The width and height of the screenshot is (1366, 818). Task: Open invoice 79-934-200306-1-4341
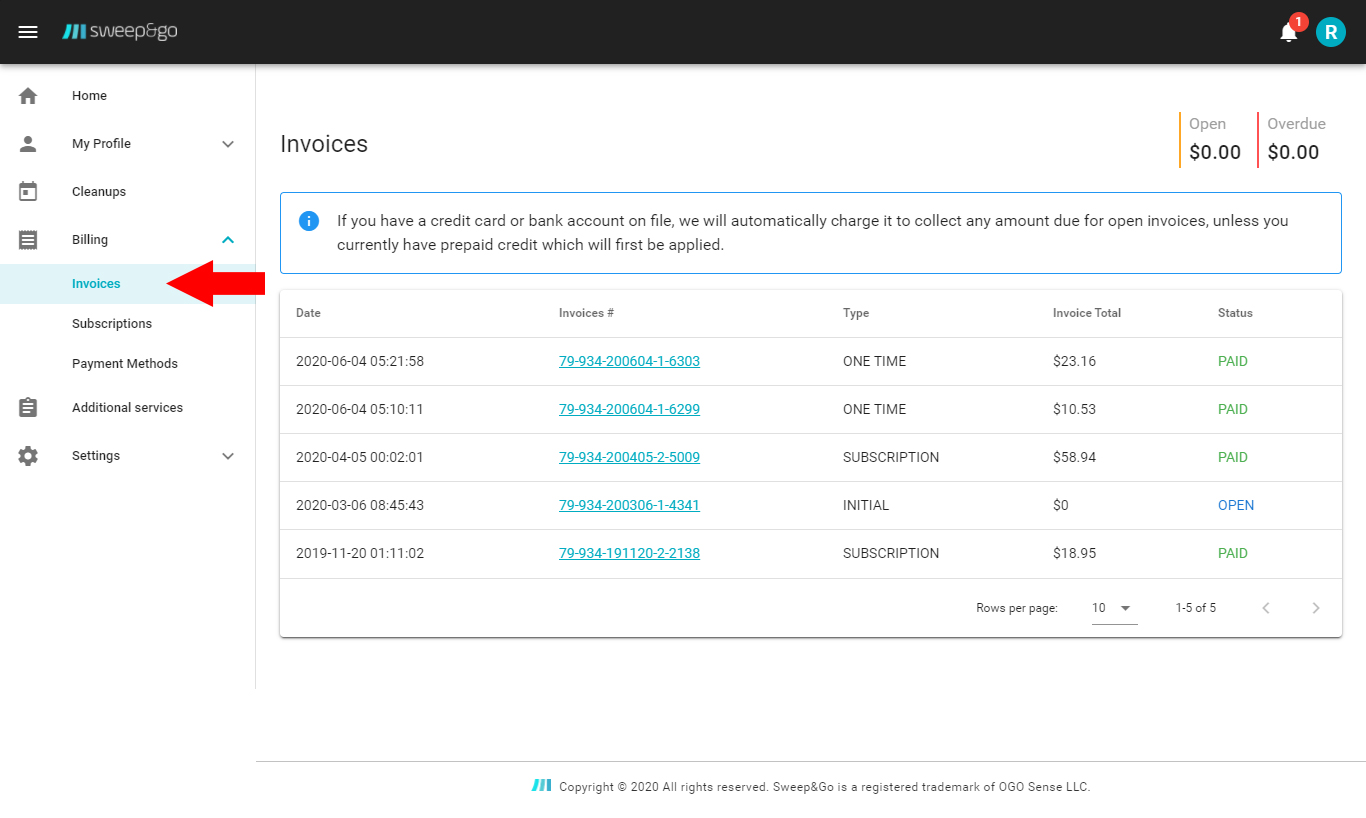pos(629,505)
